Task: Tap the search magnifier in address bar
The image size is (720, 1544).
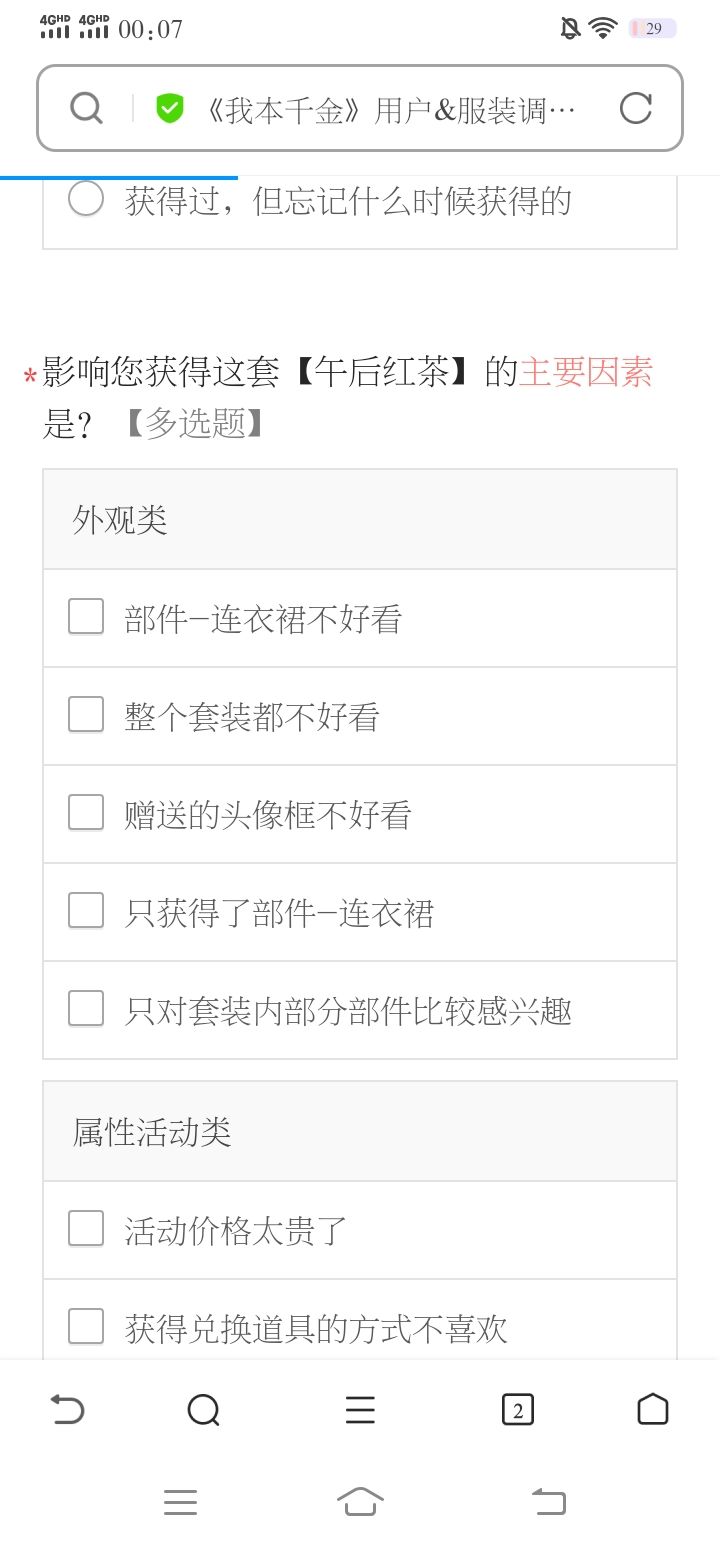Action: coord(87,108)
